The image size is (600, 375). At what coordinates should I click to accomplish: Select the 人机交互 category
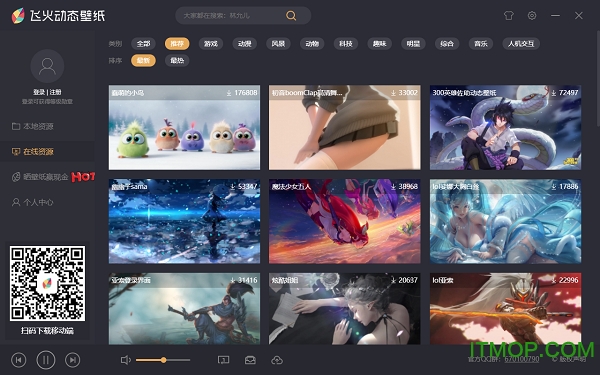[521, 44]
